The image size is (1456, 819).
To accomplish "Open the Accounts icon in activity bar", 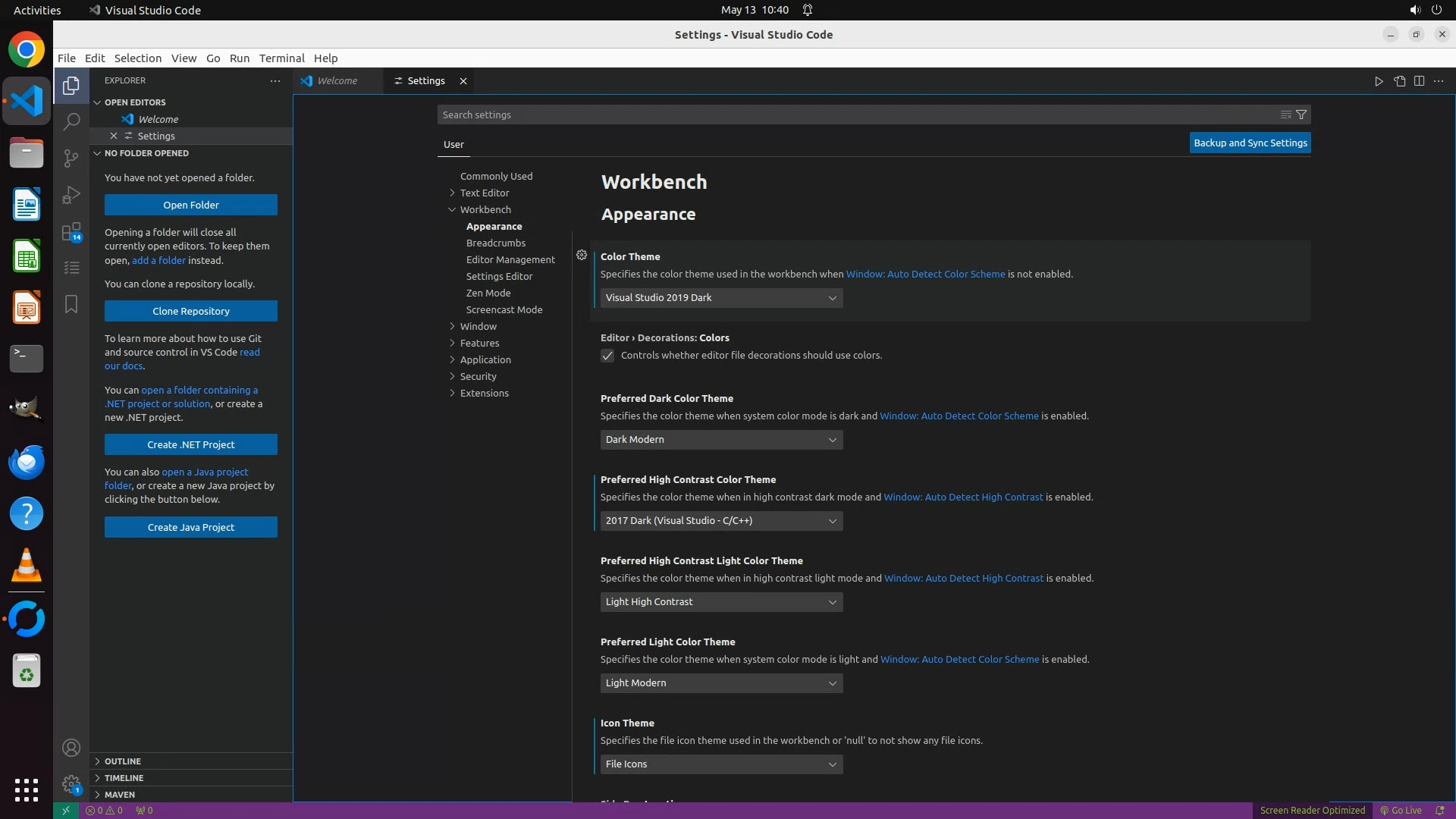I will [71, 748].
